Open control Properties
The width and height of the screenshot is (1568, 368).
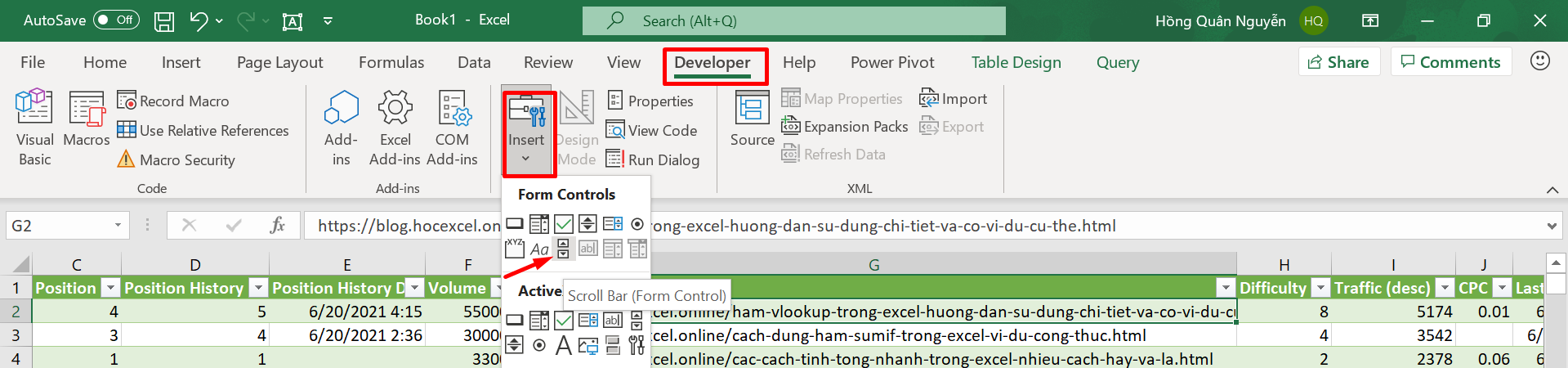(650, 101)
